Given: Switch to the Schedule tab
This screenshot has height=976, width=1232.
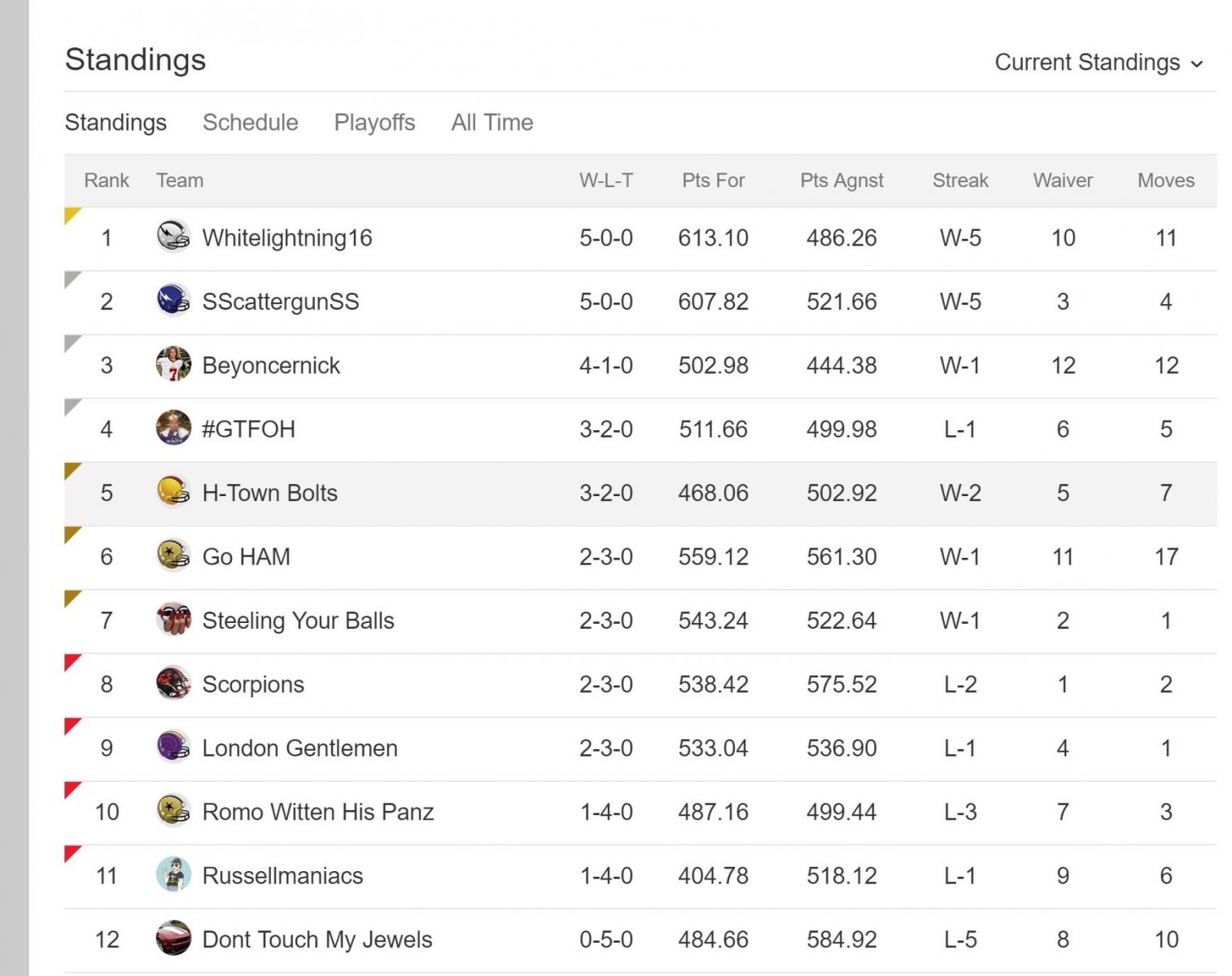Looking at the screenshot, I should pyautogui.click(x=250, y=123).
